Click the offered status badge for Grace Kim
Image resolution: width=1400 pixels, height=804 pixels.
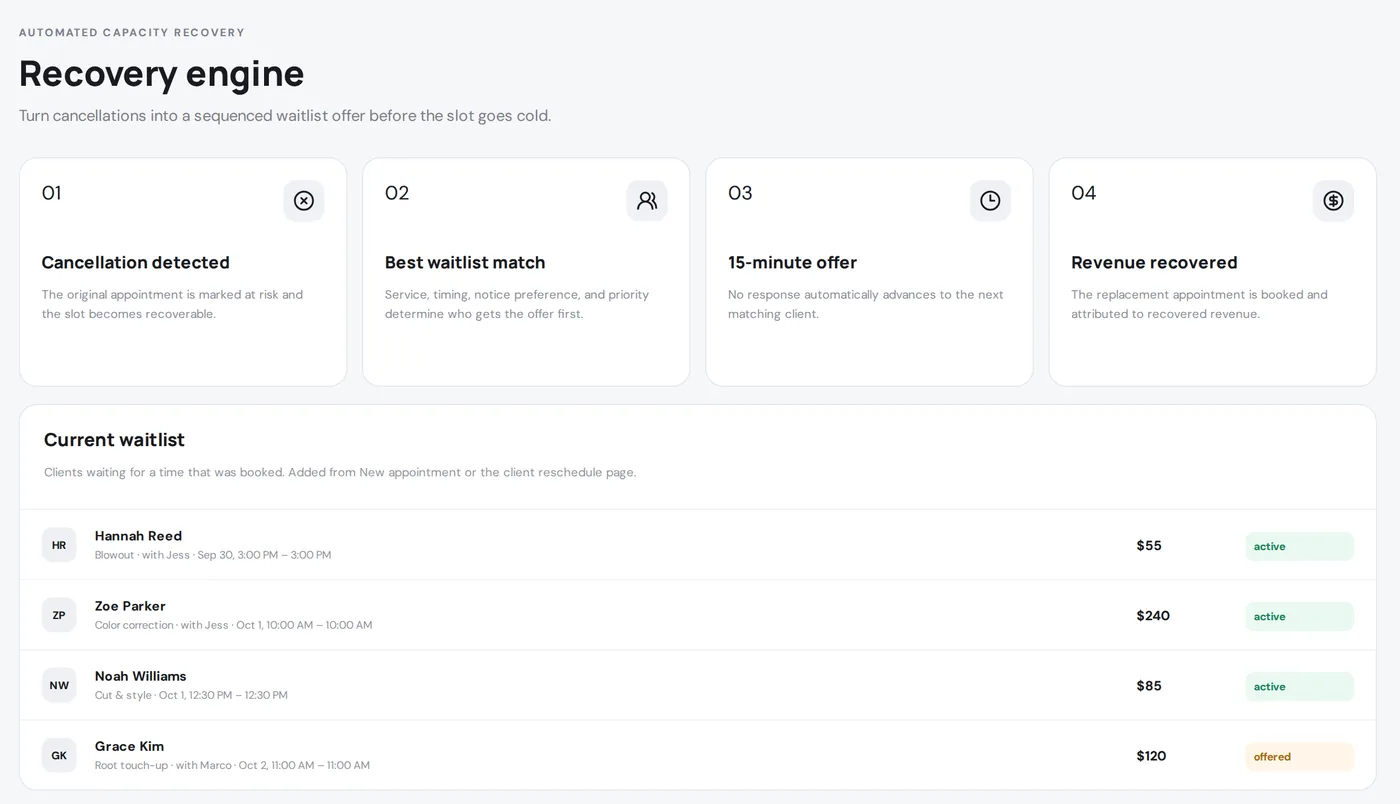[1299, 756]
